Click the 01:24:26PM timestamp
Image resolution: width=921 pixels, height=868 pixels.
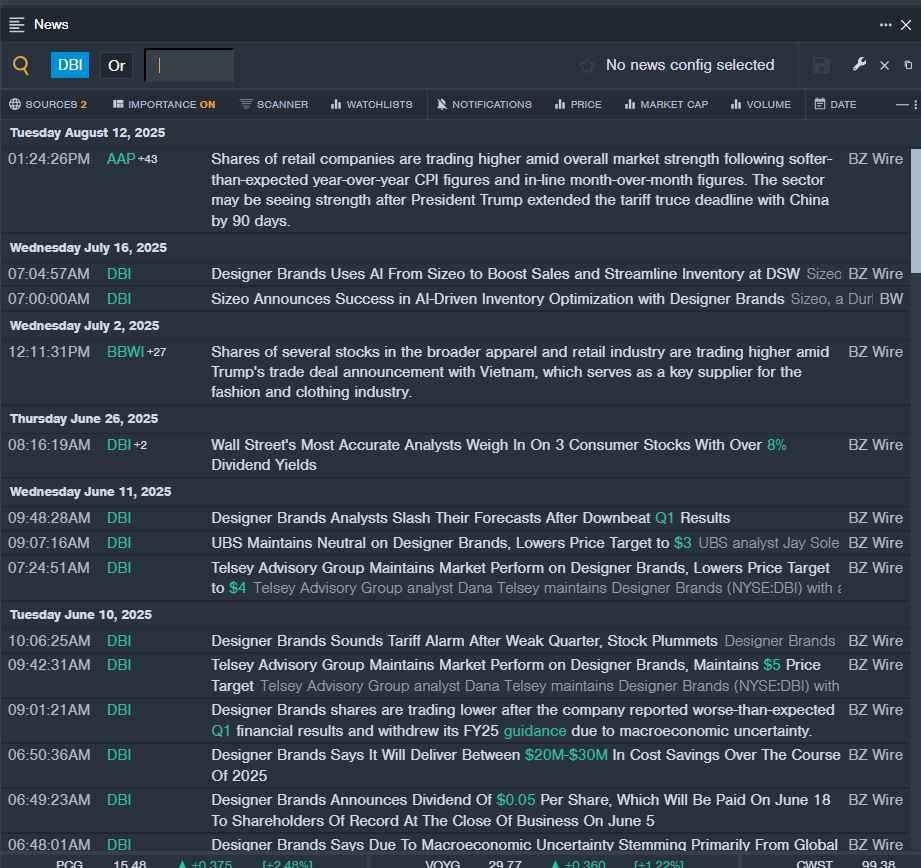pyautogui.click(x=49, y=159)
